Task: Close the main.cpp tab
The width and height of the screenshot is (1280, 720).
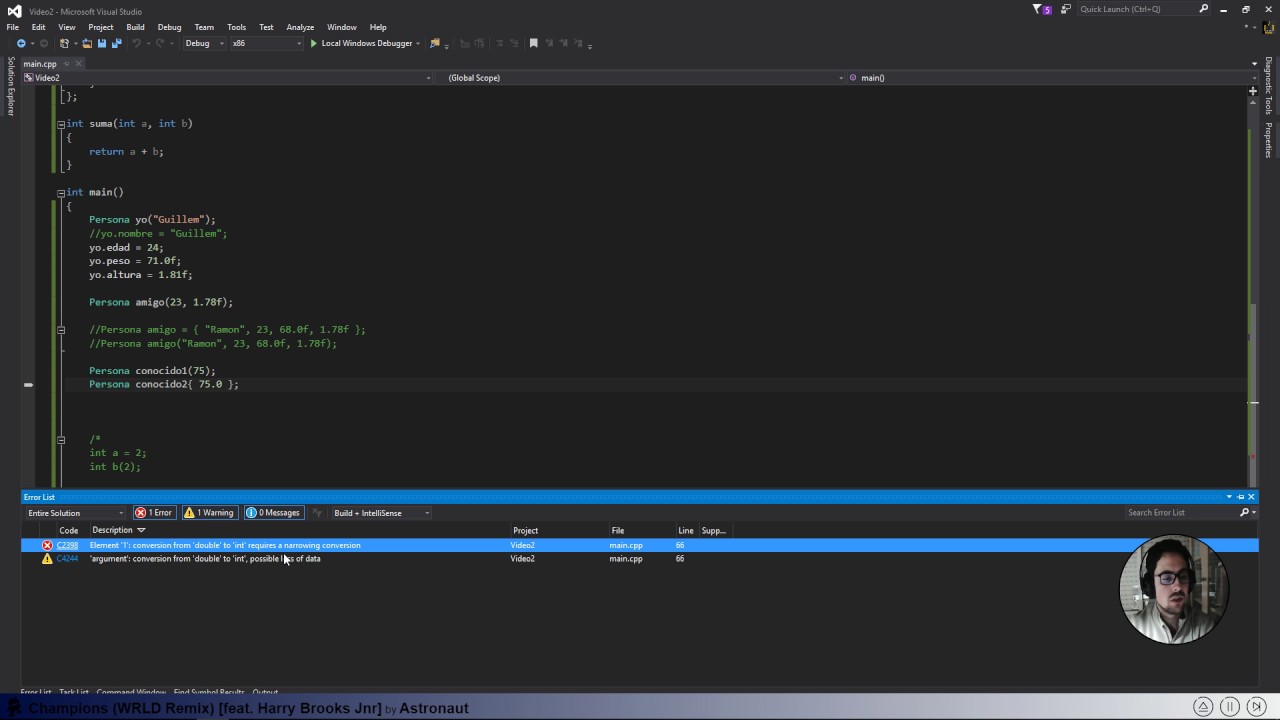Action: tap(79, 64)
